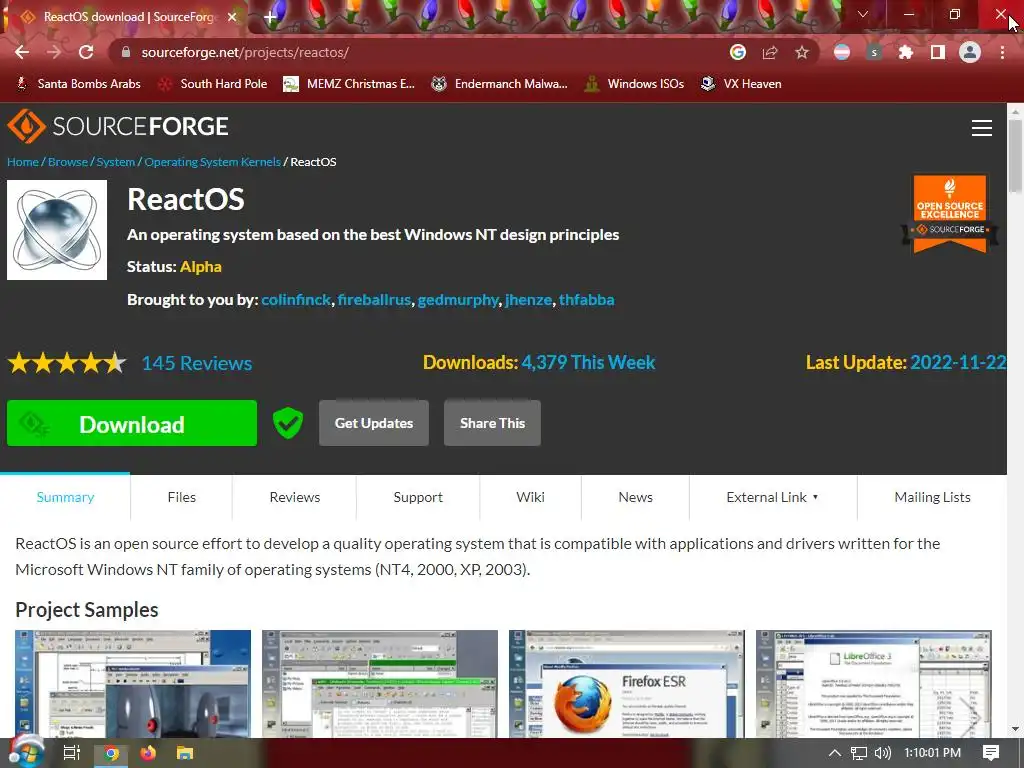1024x768 pixels.
Task: Click the 2022-11-22 last update date
Action: coord(957,362)
